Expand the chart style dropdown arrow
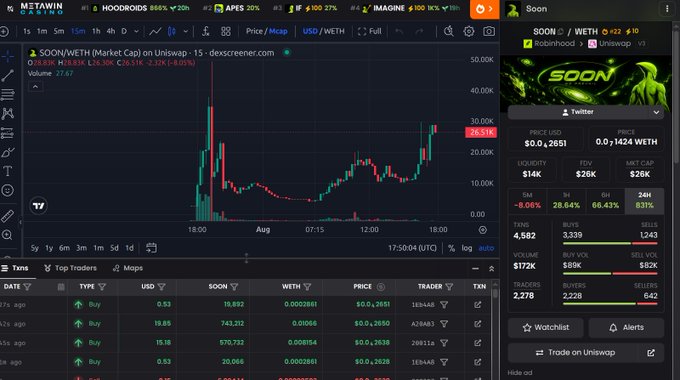 pos(186,31)
